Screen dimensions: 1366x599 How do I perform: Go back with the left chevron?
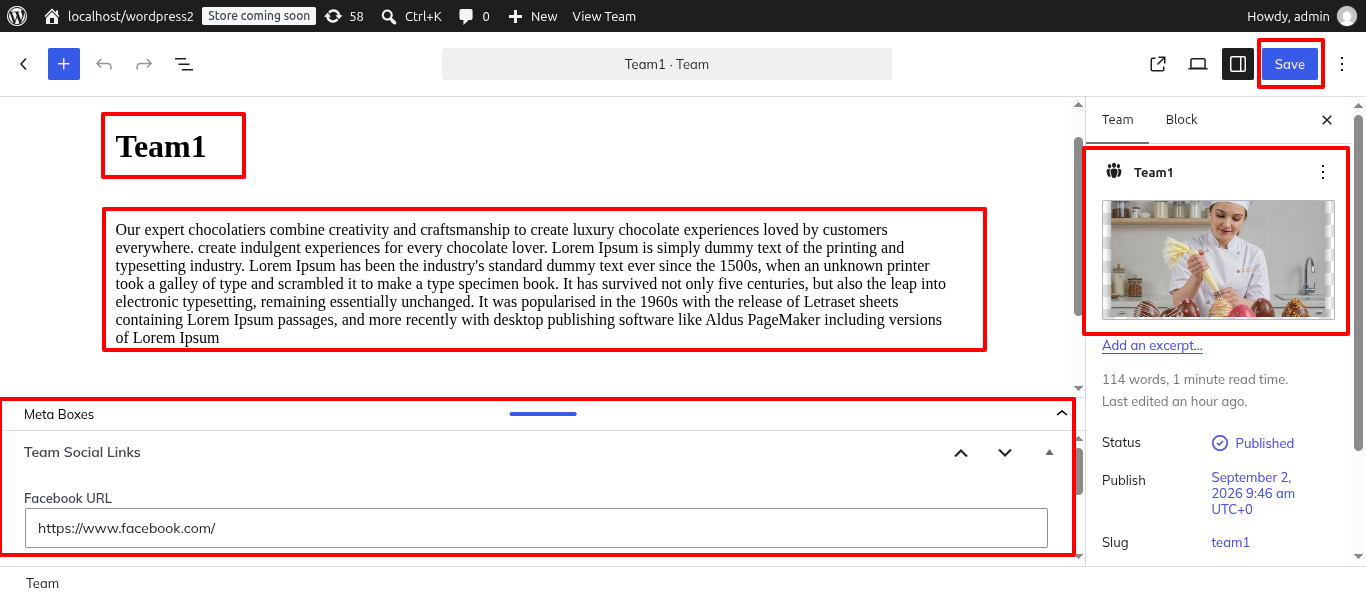[24, 64]
